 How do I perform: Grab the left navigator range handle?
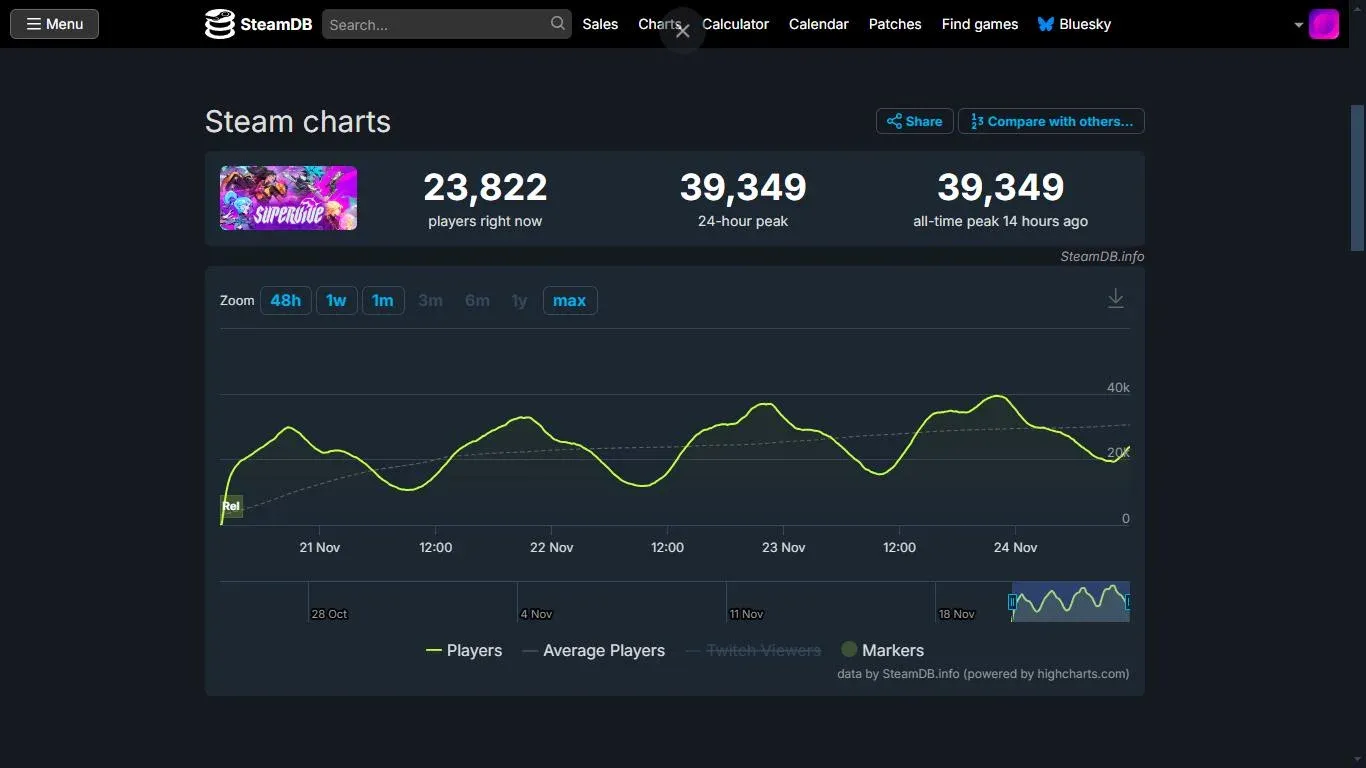pyautogui.click(x=1012, y=602)
